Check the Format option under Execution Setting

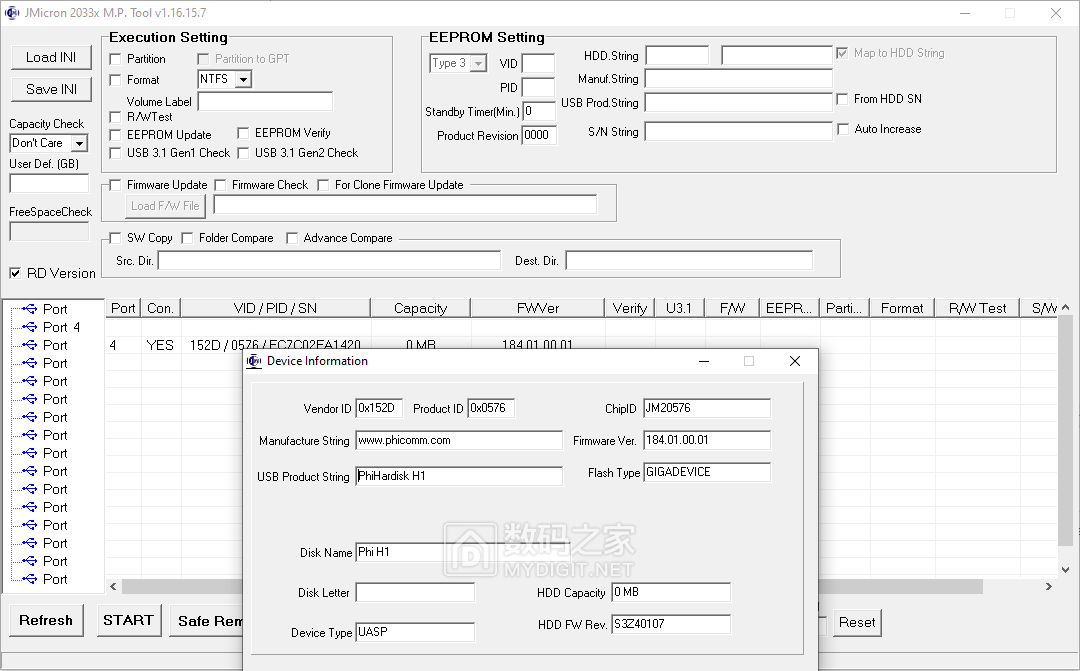point(117,80)
